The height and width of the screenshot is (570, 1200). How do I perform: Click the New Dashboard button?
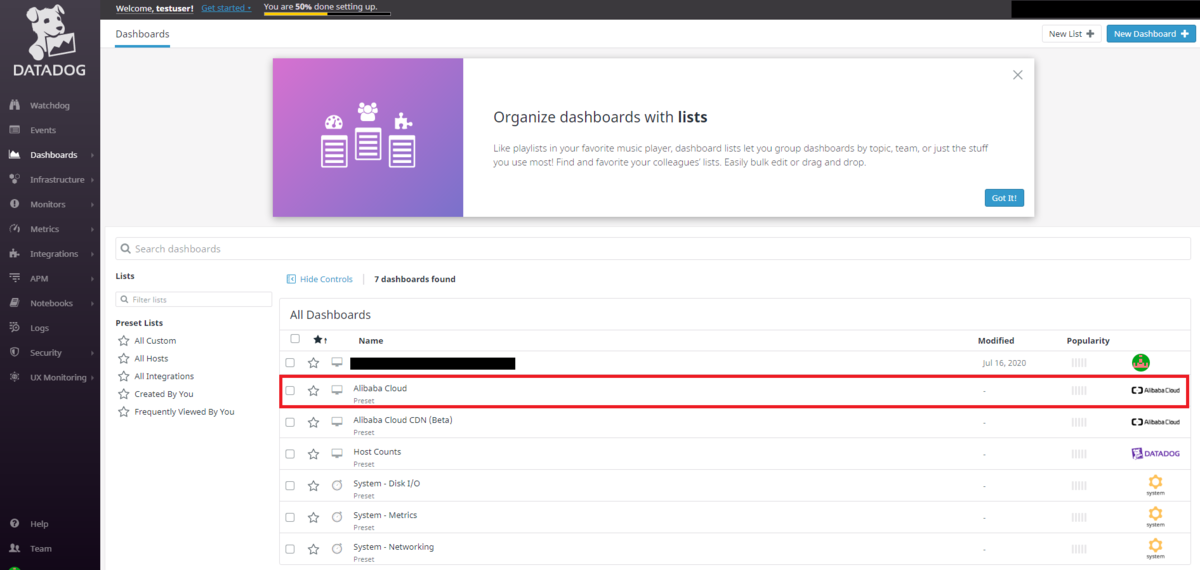[1151, 34]
